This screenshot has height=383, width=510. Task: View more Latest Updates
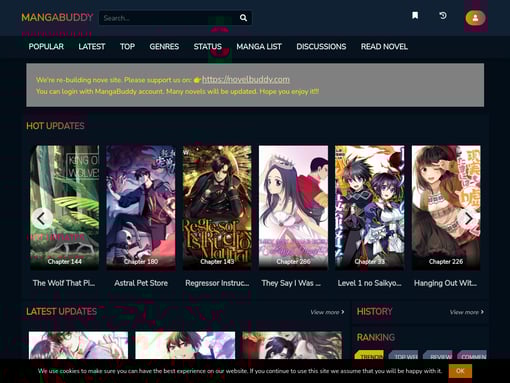(327, 312)
